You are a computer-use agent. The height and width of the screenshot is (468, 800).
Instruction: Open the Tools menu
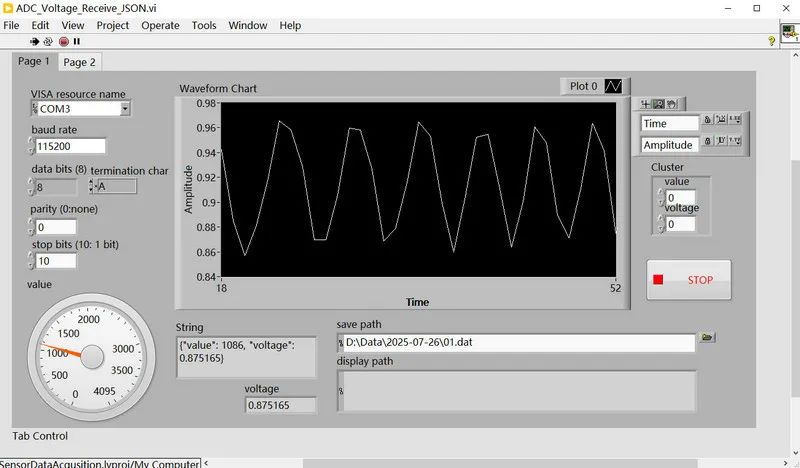tap(204, 25)
